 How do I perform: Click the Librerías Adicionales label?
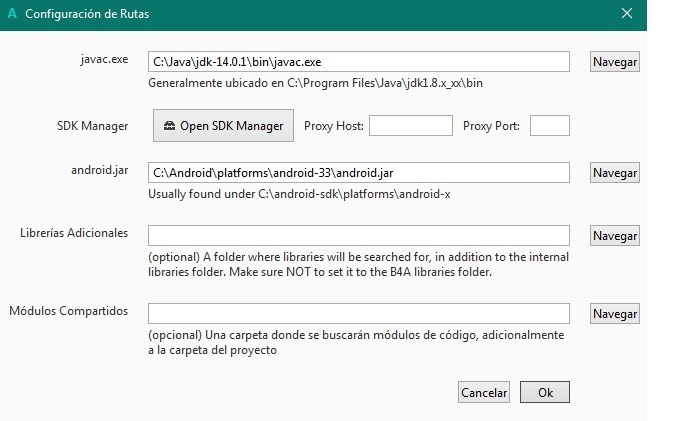coord(74,233)
